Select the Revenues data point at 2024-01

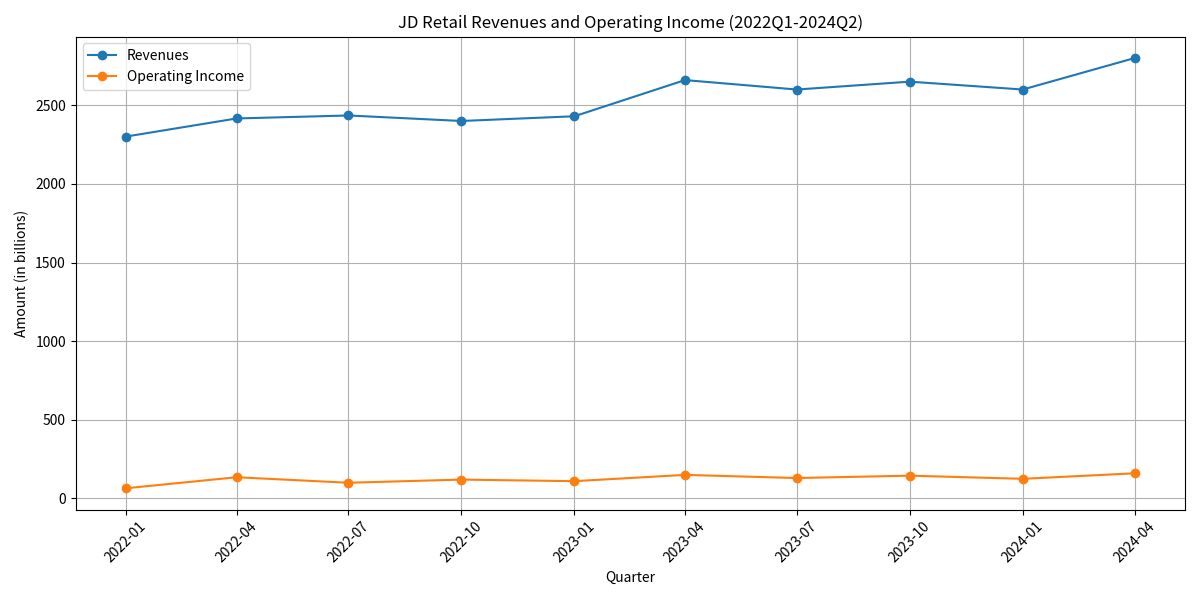coord(1023,90)
